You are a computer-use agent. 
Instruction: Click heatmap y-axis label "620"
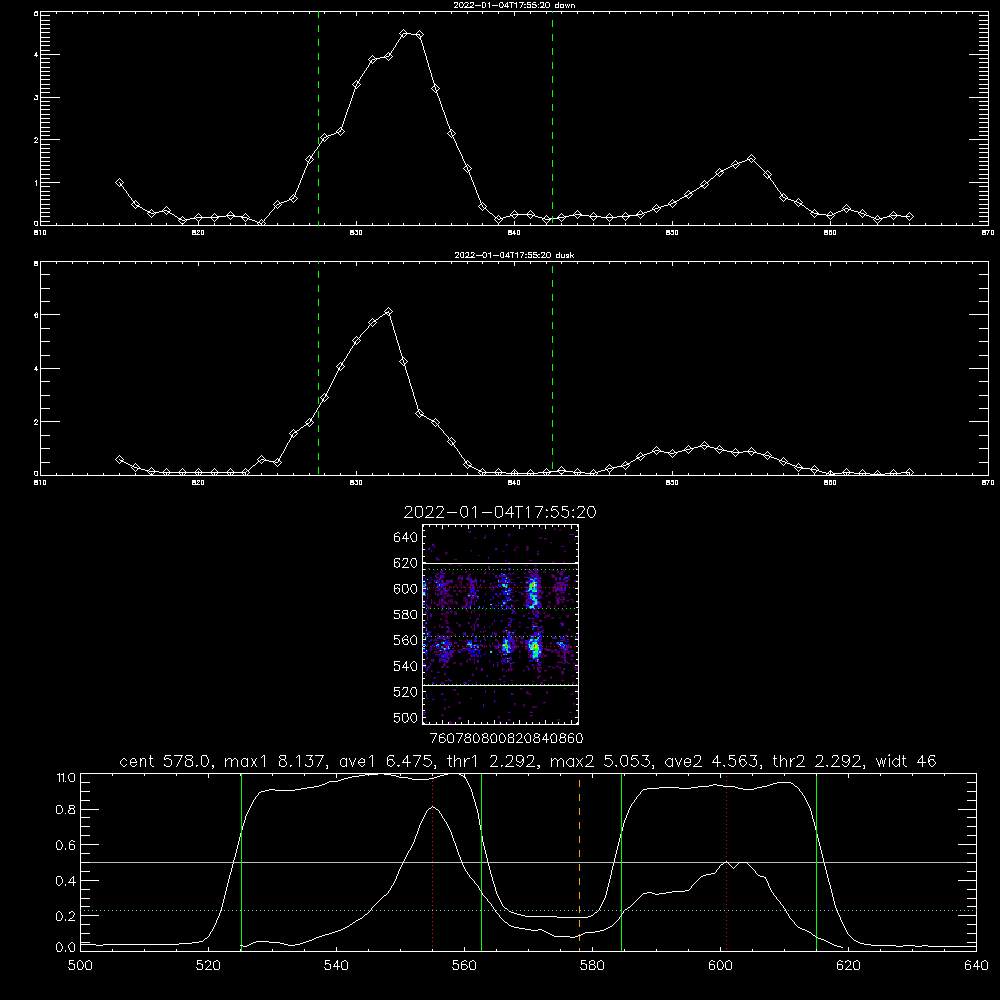[x=405, y=563]
